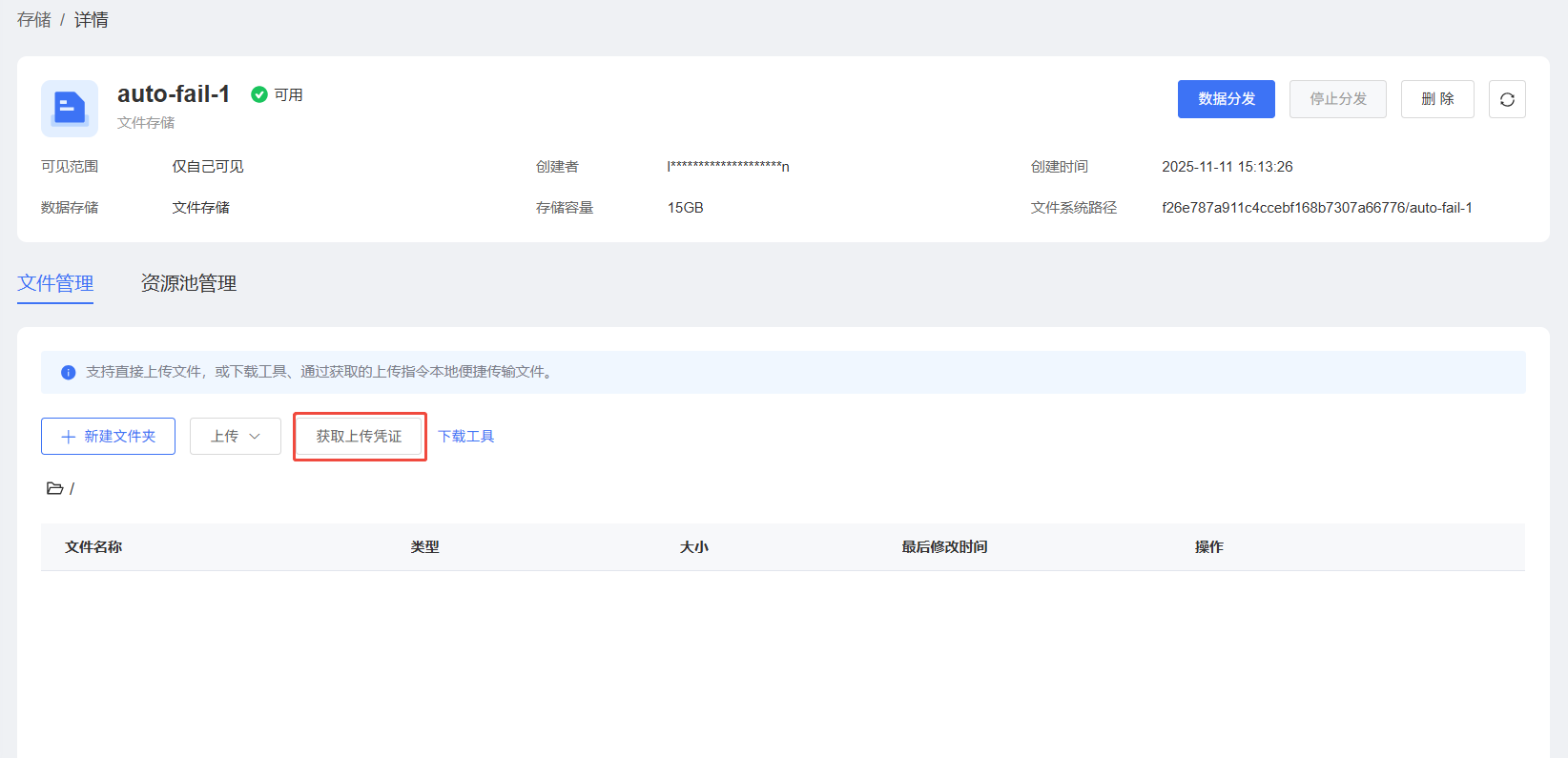Switch to the 文件管理 tab

tap(55, 283)
